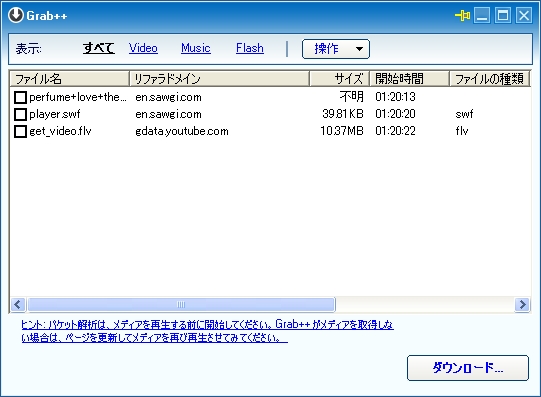Check the player.swf file checkbox
541x397 pixels.
click(x=20, y=114)
